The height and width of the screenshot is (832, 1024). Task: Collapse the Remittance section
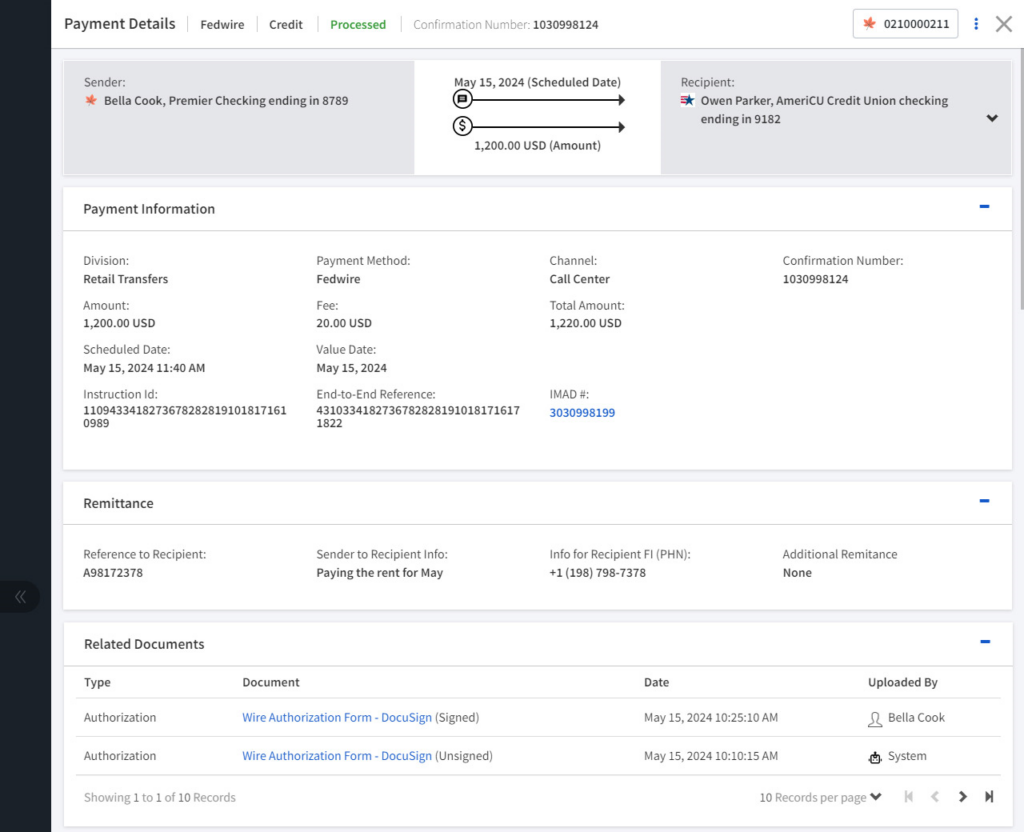pyautogui.click(x=984, y=501)
